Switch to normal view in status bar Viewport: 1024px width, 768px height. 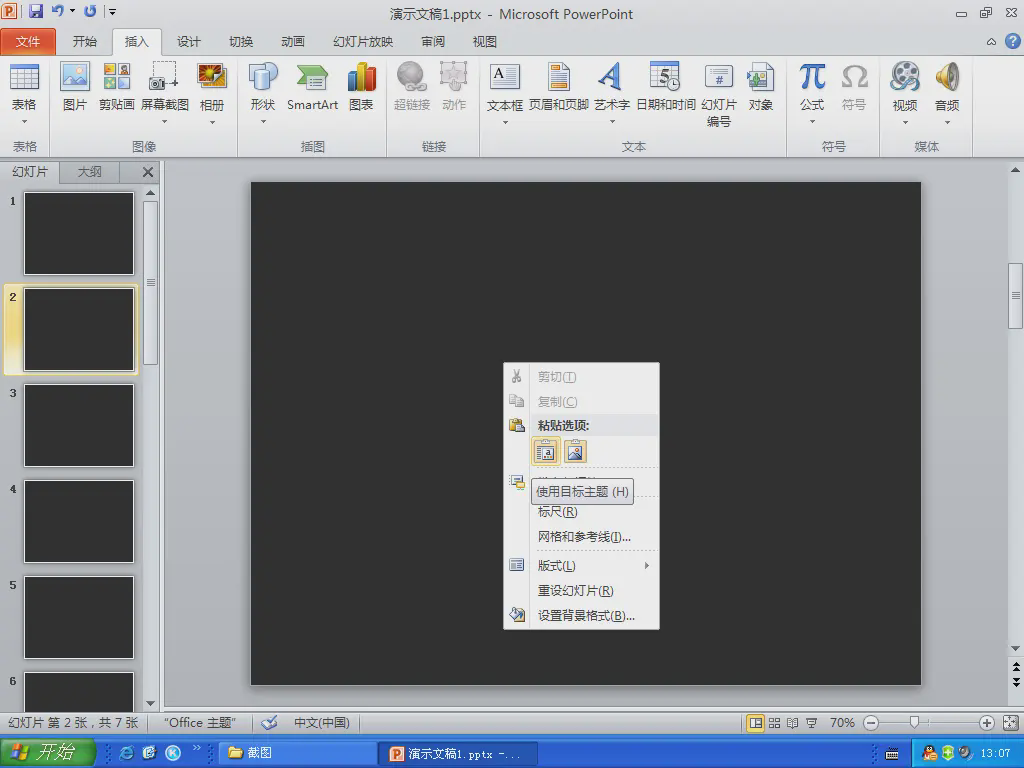click(756, 723)
